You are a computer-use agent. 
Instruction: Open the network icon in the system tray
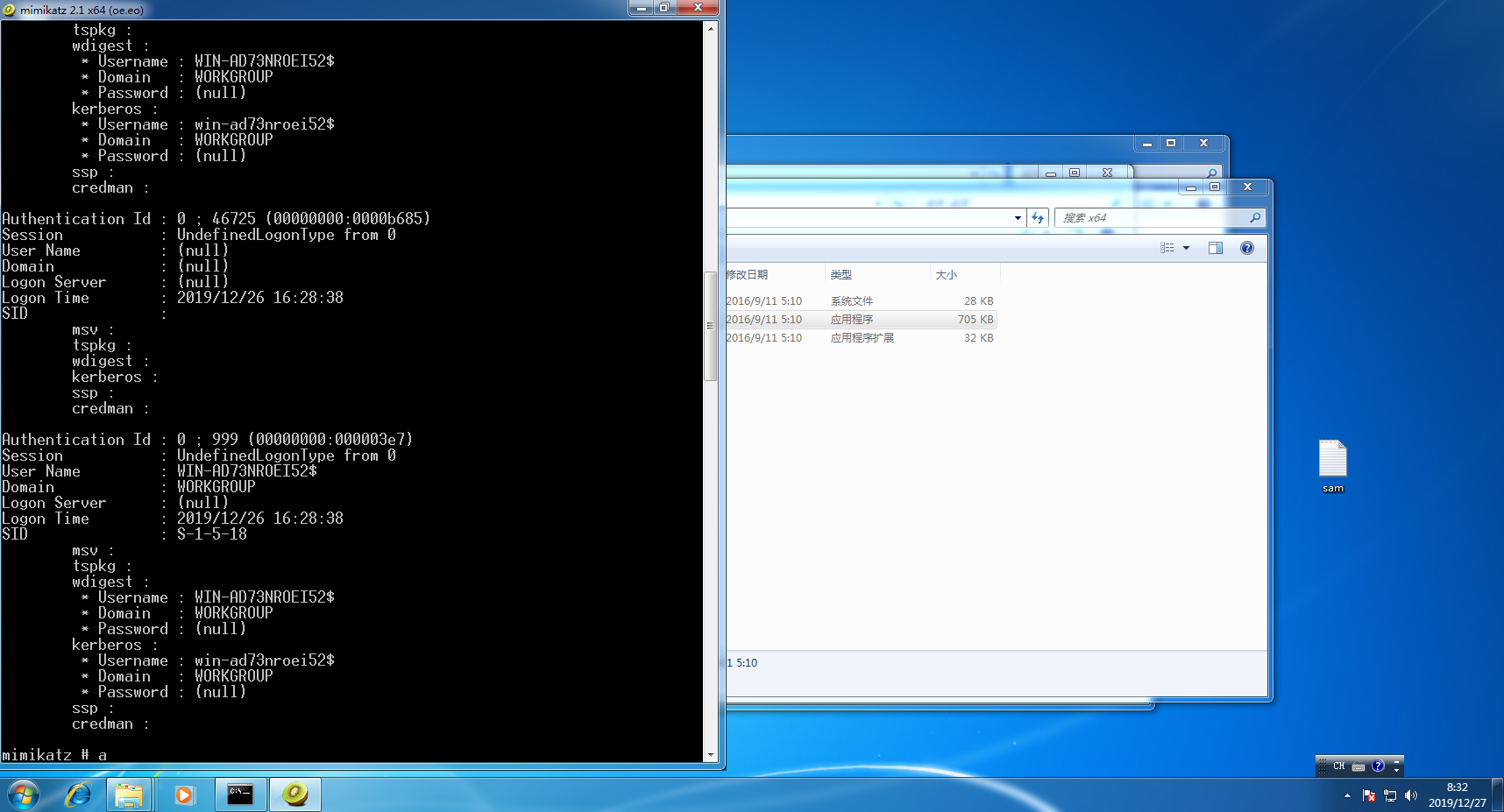(1390, 795)
